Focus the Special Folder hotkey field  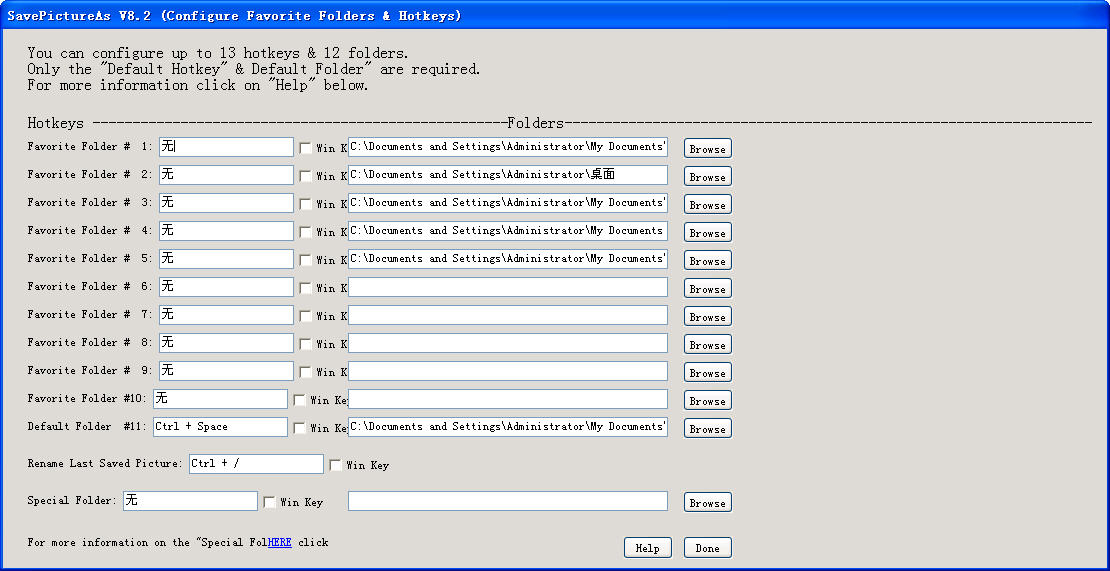tap(190, 501)
